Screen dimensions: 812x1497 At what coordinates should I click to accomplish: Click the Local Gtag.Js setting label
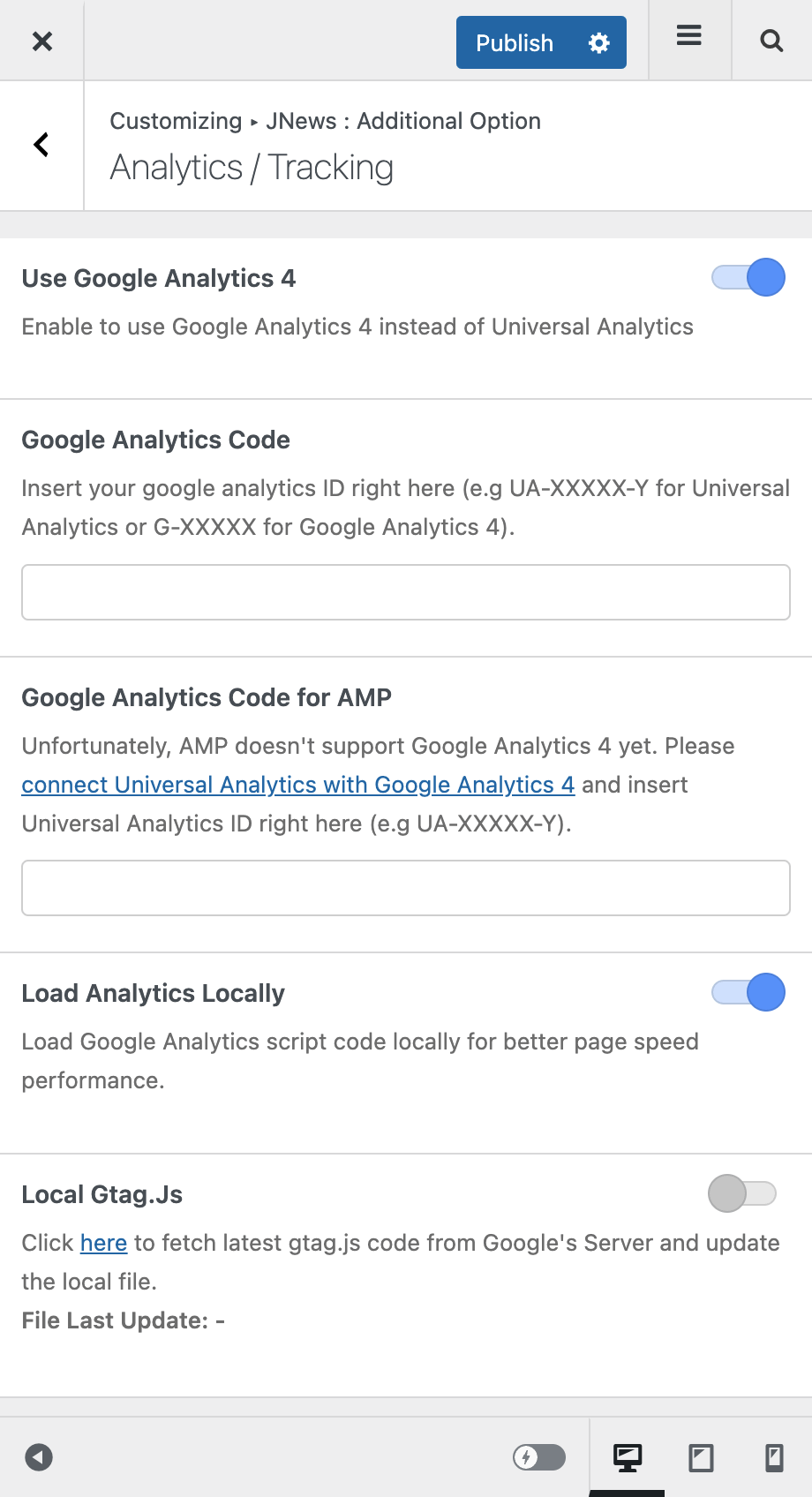(x=102, y=1194)
